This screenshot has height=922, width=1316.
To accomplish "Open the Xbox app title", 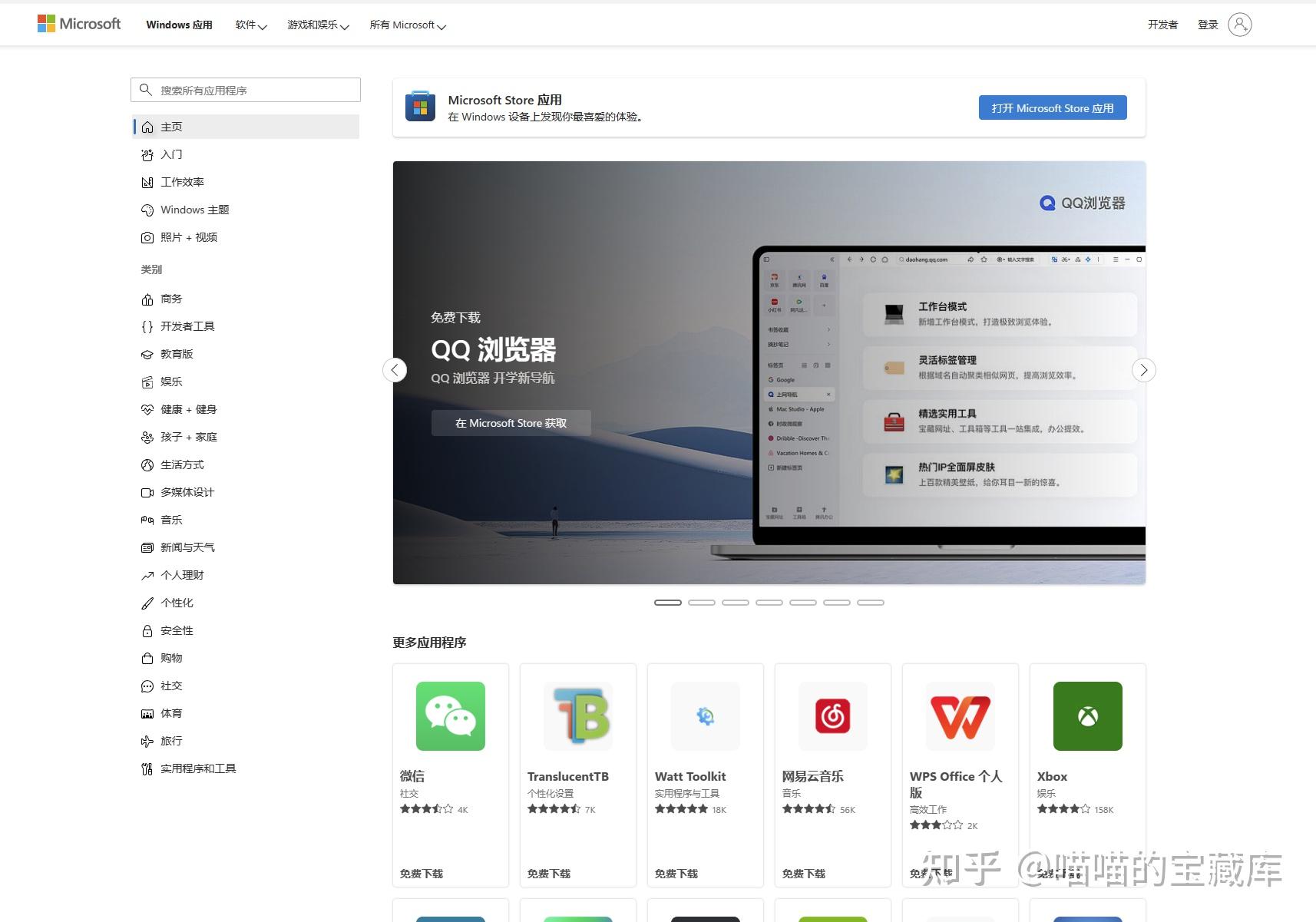I will click(x=1052, y=776).
